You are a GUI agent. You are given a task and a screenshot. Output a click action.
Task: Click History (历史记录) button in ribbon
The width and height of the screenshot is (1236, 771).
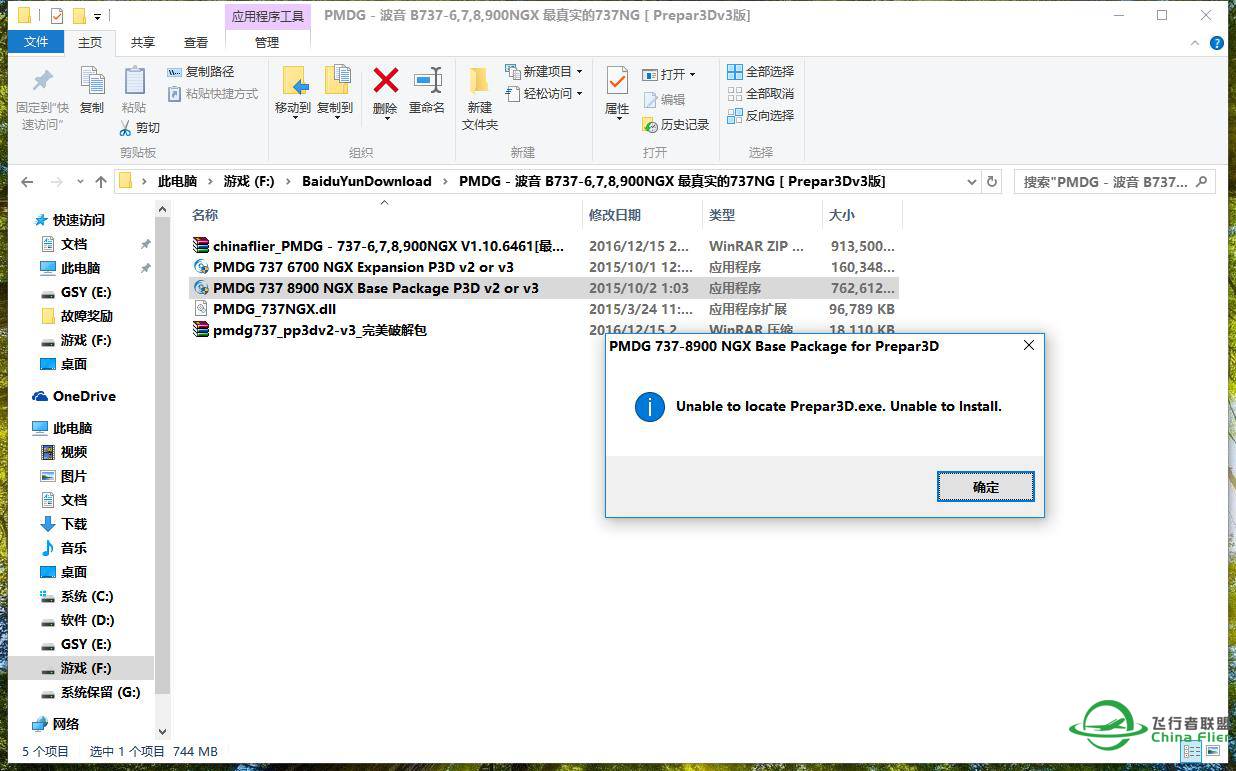[x=676, y=125]
